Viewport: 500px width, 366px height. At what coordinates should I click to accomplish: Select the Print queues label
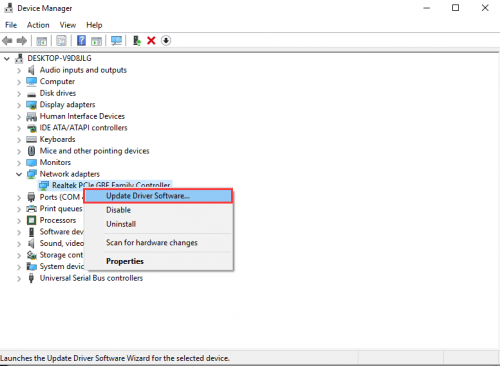61,209
